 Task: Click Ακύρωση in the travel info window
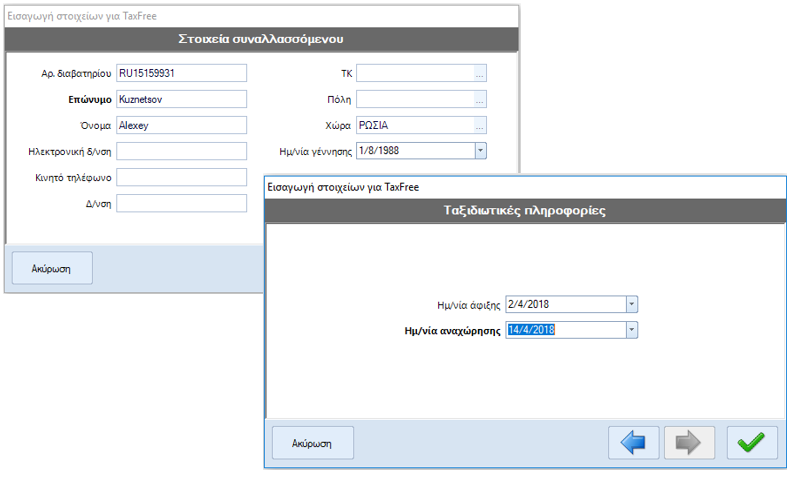coord(312,443)
